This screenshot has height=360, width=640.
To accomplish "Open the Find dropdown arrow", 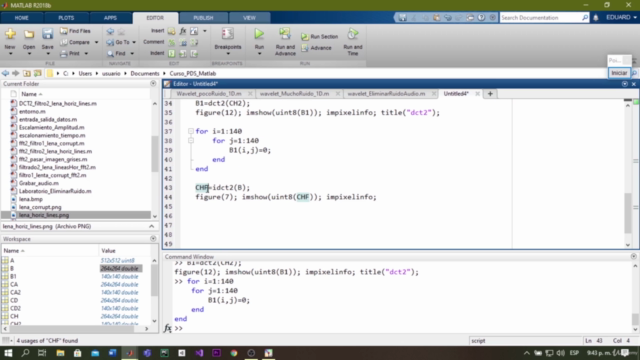I will [x=132, y=54].
